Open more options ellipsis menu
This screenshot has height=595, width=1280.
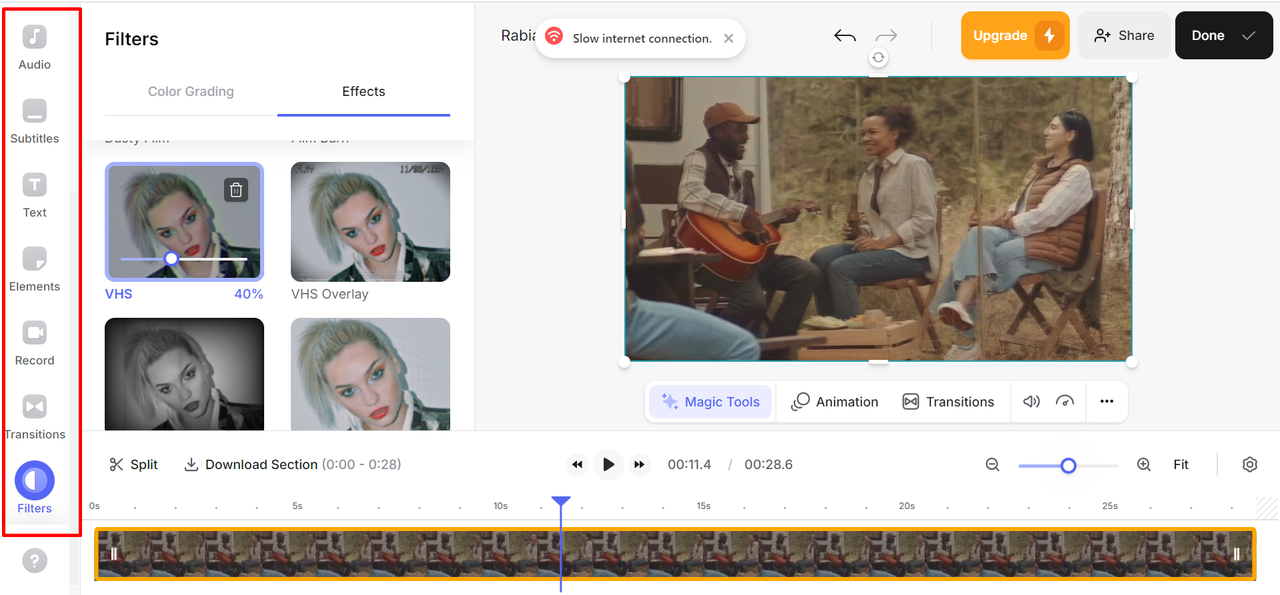point(1106,402)
